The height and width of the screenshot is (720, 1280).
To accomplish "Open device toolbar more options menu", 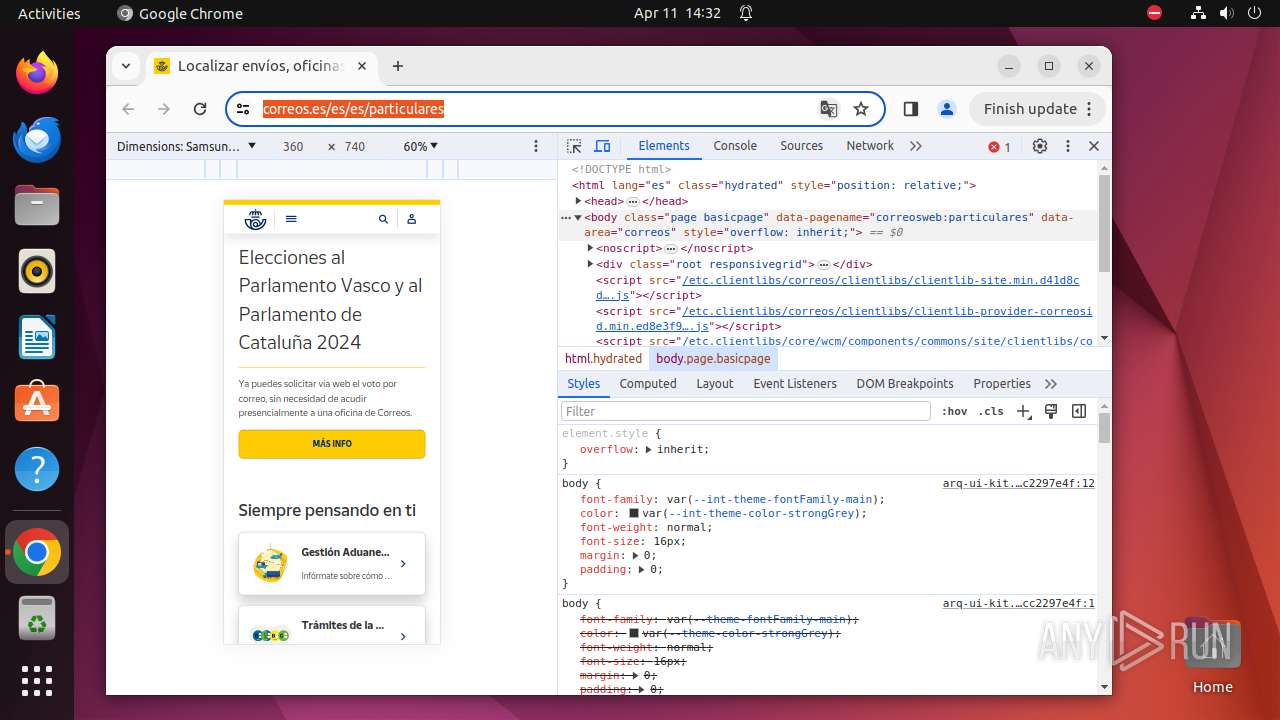I will point(536,146).
